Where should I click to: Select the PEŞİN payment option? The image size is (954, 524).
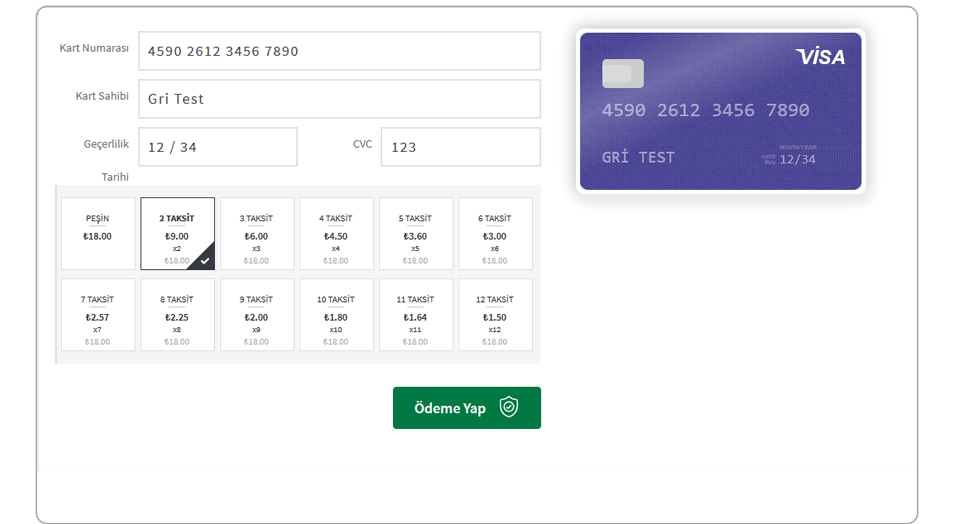(98, 233)
